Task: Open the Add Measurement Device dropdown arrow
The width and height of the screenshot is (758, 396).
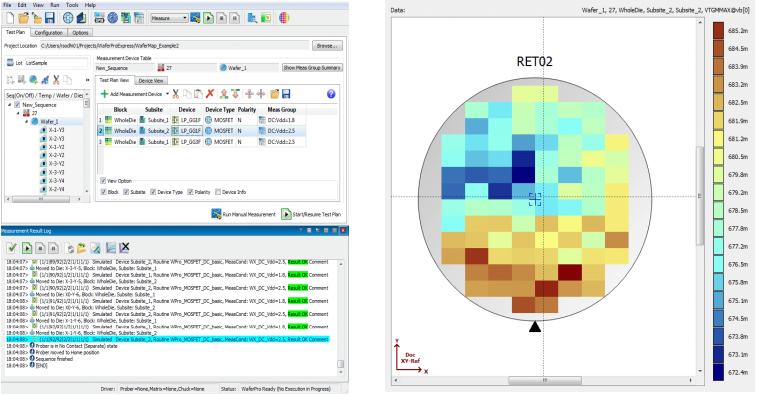Action: (167, 94)
